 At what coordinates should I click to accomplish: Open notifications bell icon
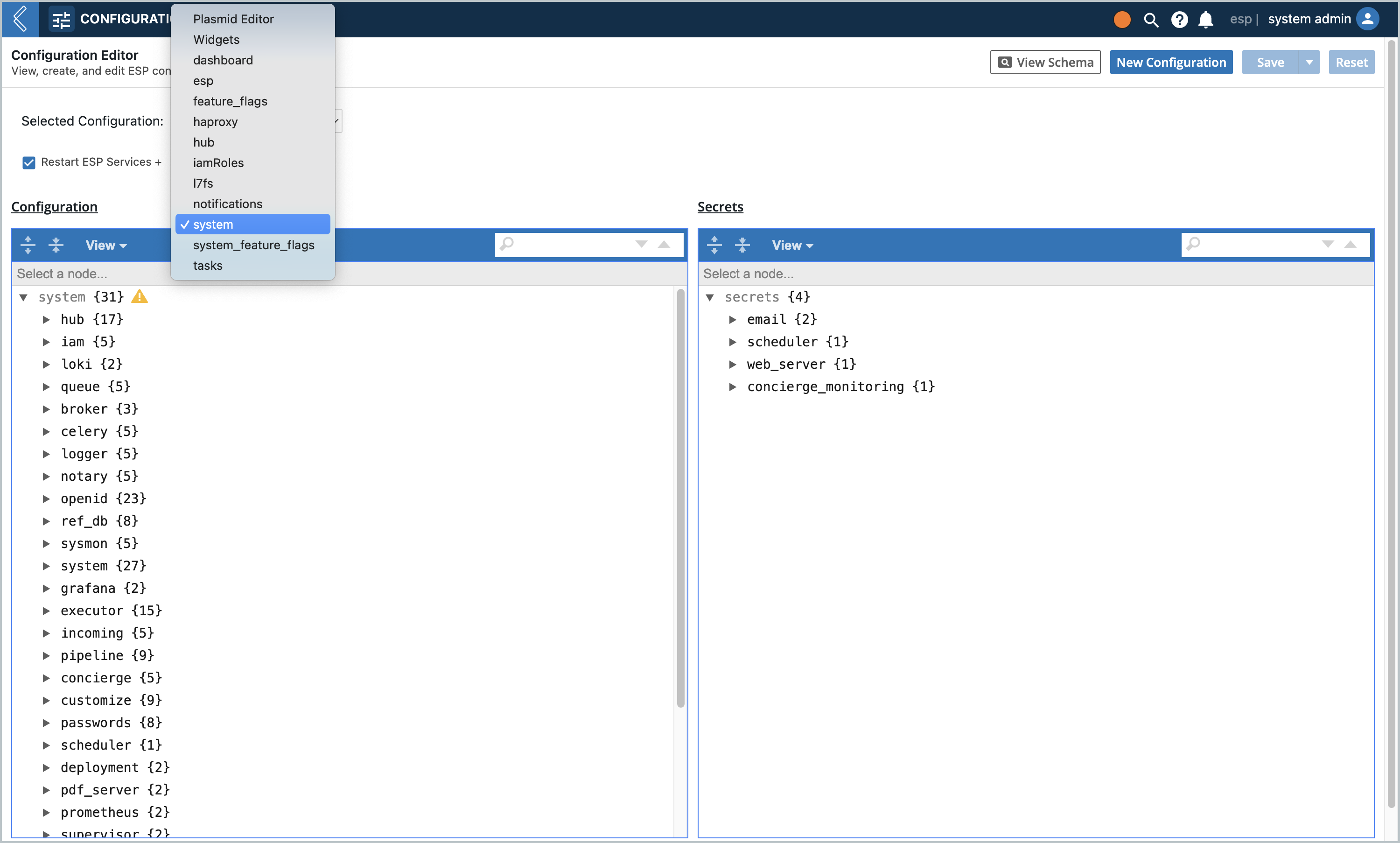tap(1205, 19)
